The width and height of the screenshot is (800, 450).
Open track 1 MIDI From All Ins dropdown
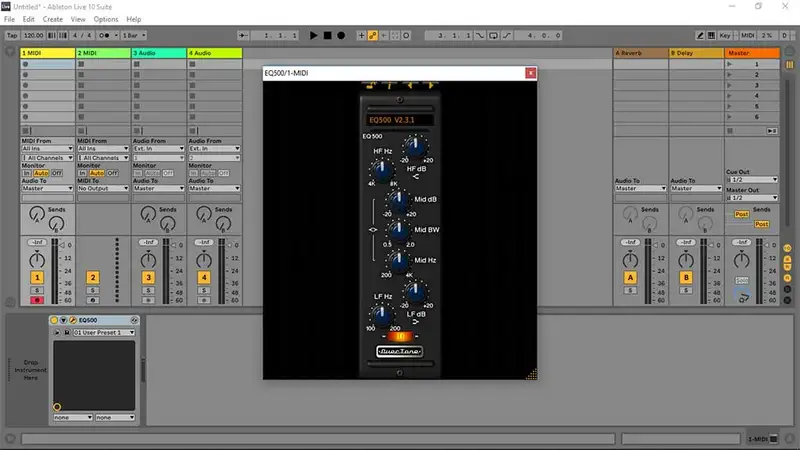pos(47,148)
